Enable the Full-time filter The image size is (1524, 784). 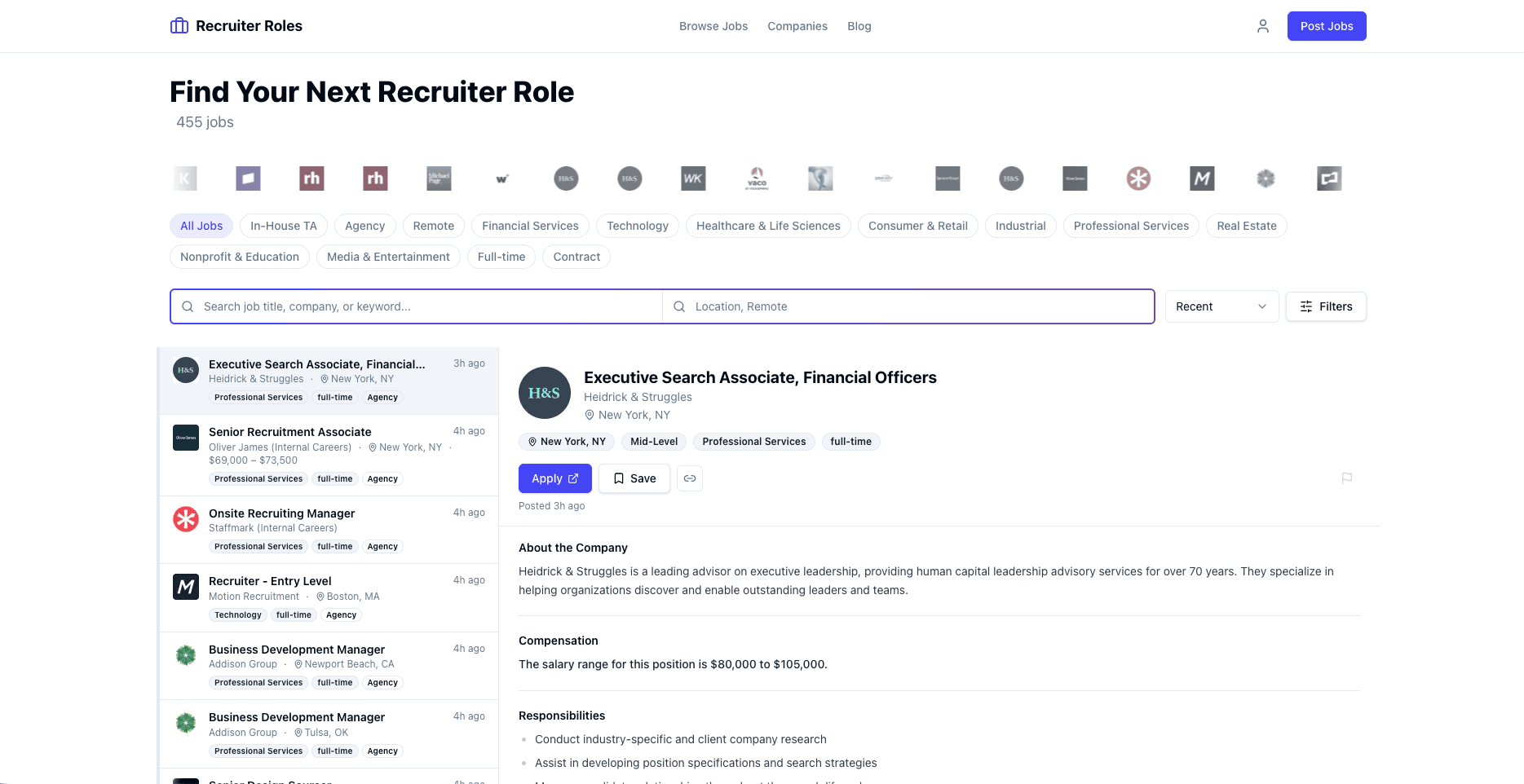click(501, 257)
